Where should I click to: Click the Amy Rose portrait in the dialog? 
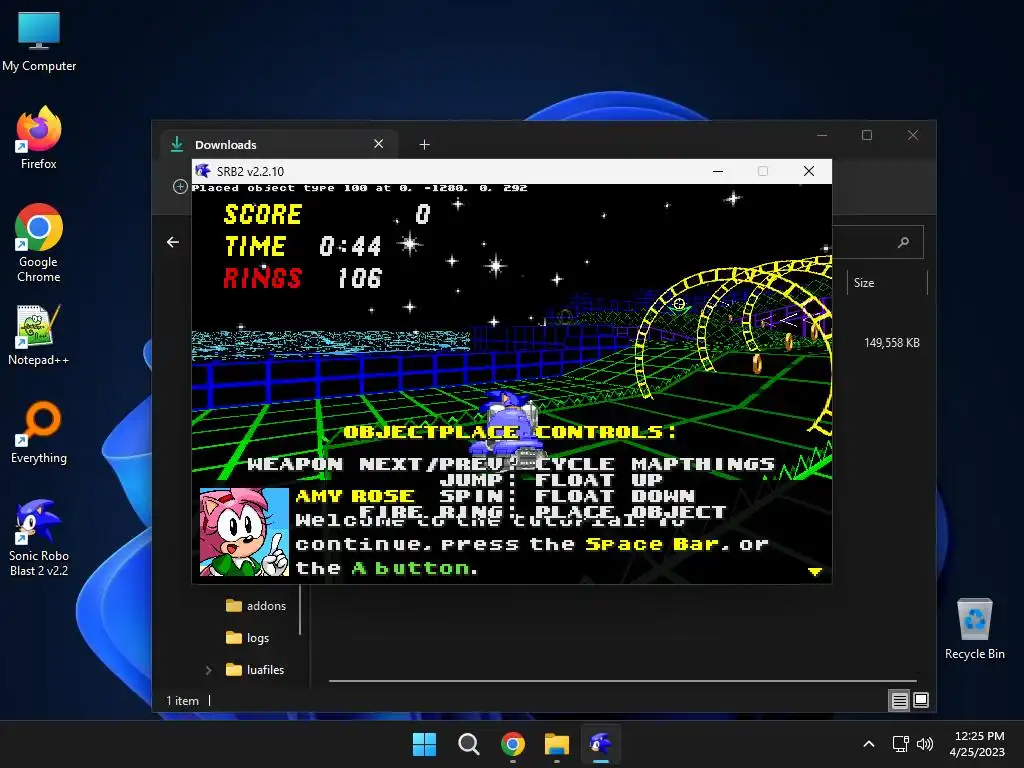click(244, 532)
